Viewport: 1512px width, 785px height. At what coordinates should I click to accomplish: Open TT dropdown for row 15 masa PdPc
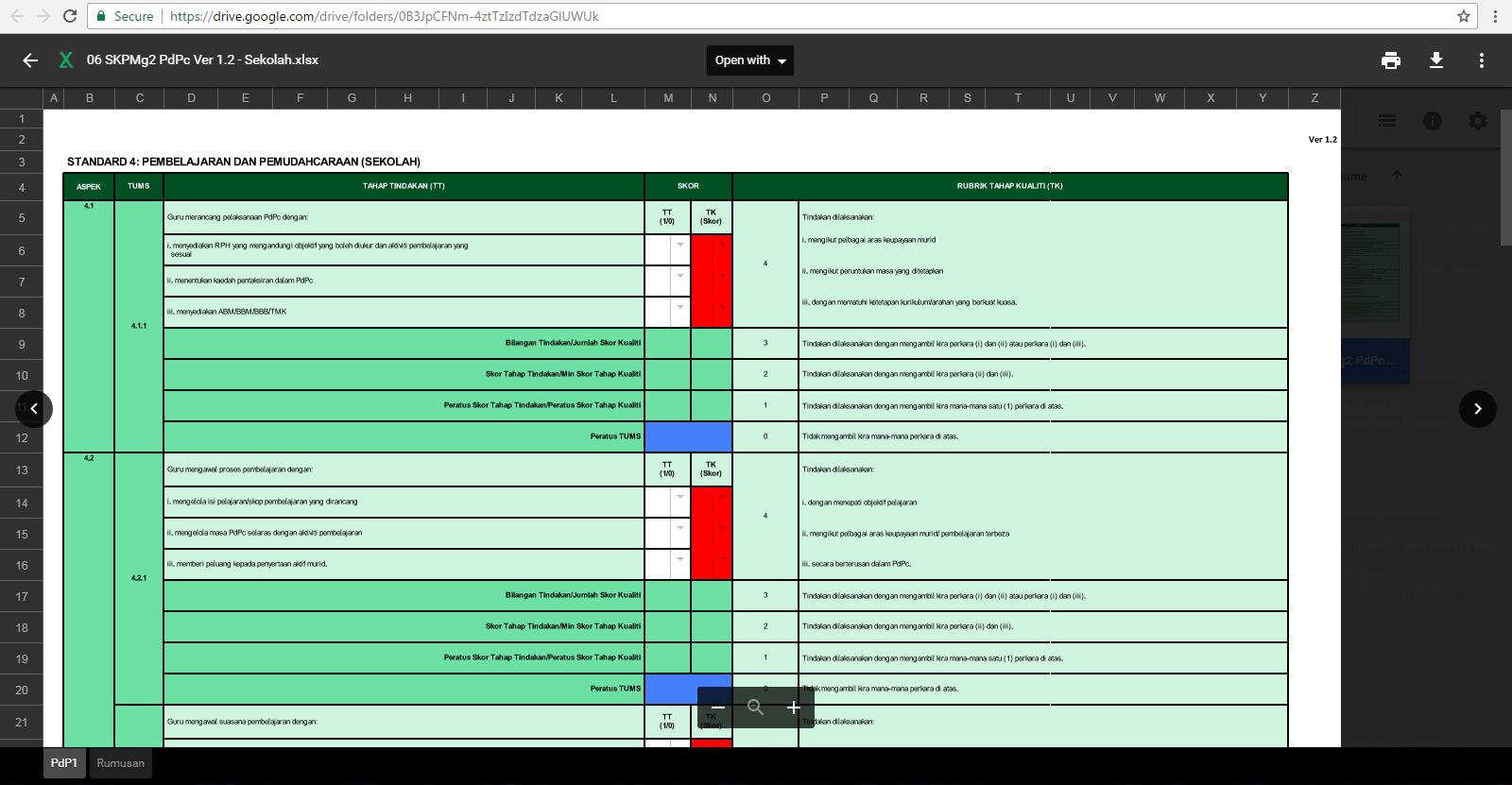click(x=680, y=529)
